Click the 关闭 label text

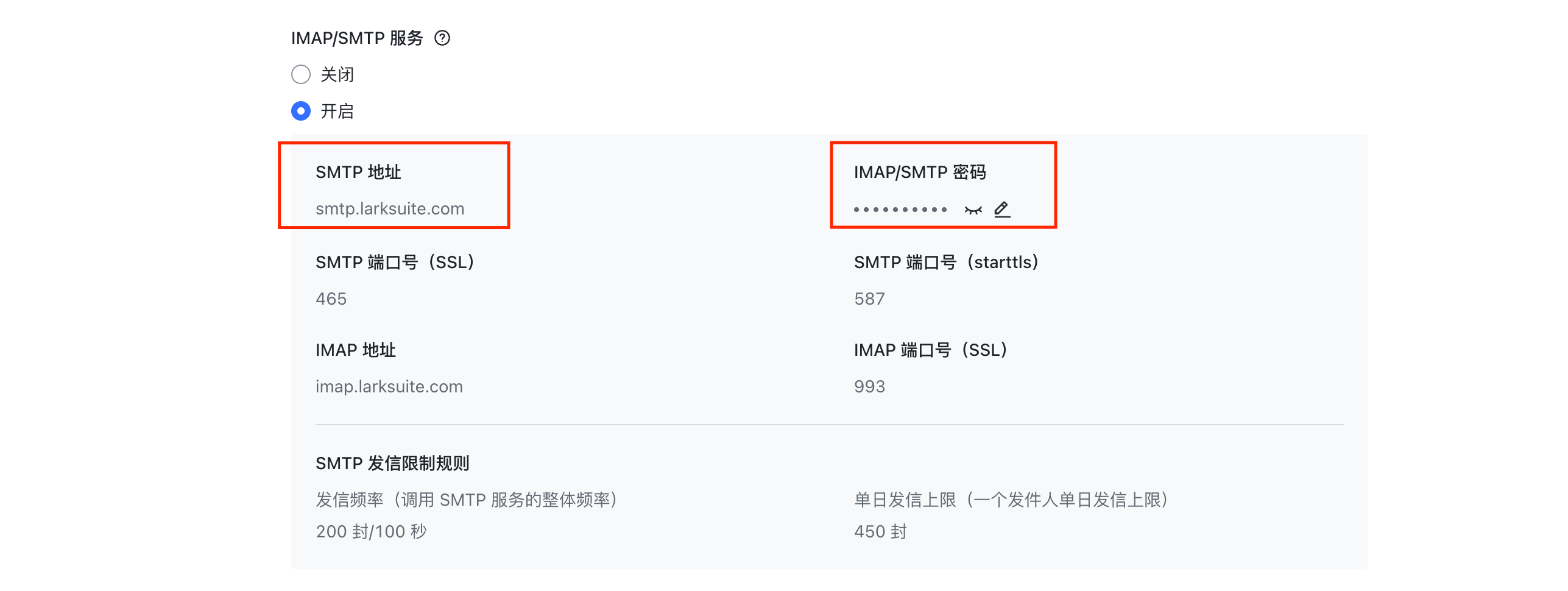tap(337, 75)
